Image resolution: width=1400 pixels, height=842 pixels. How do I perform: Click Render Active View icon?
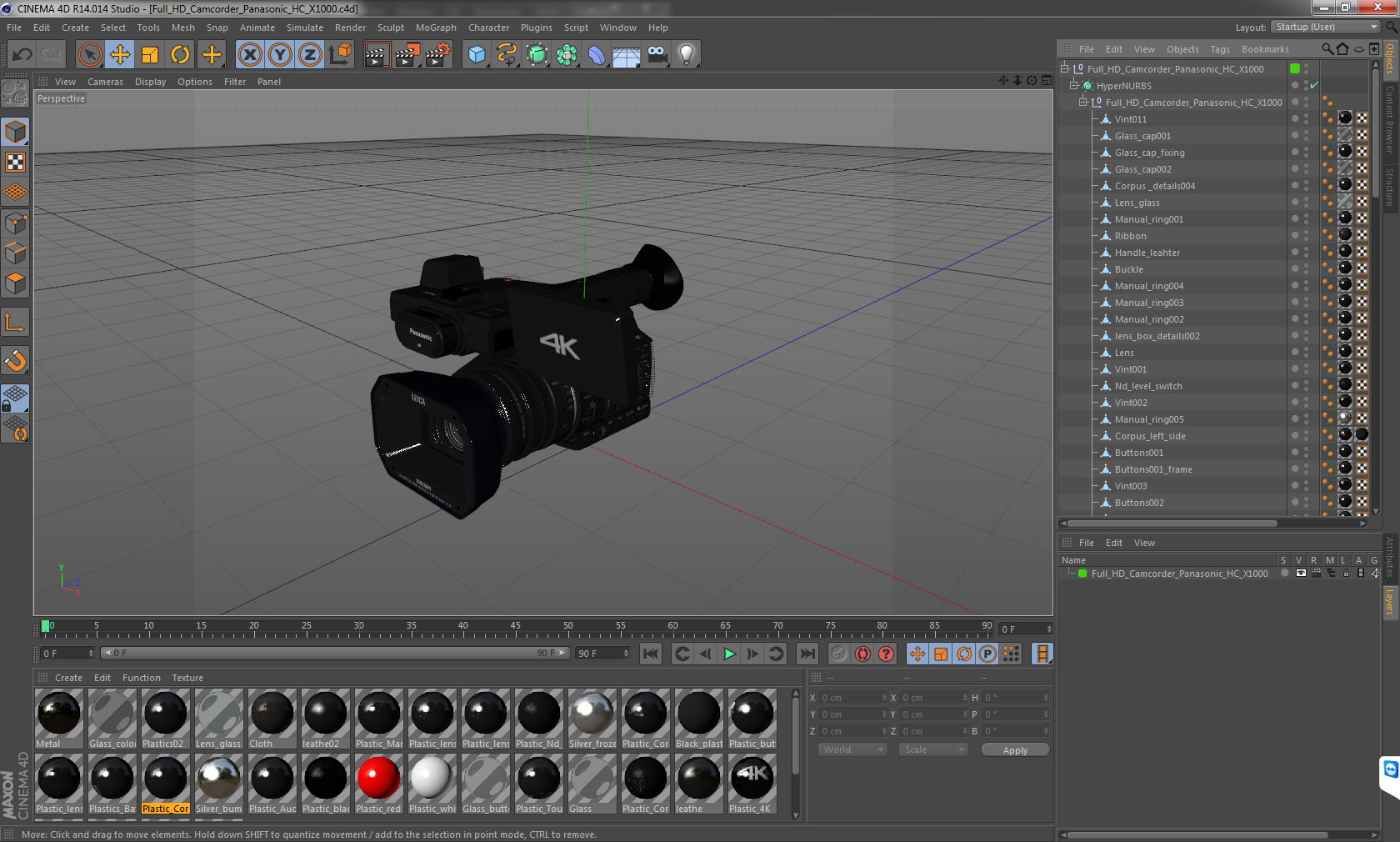(x=377, y=55)
